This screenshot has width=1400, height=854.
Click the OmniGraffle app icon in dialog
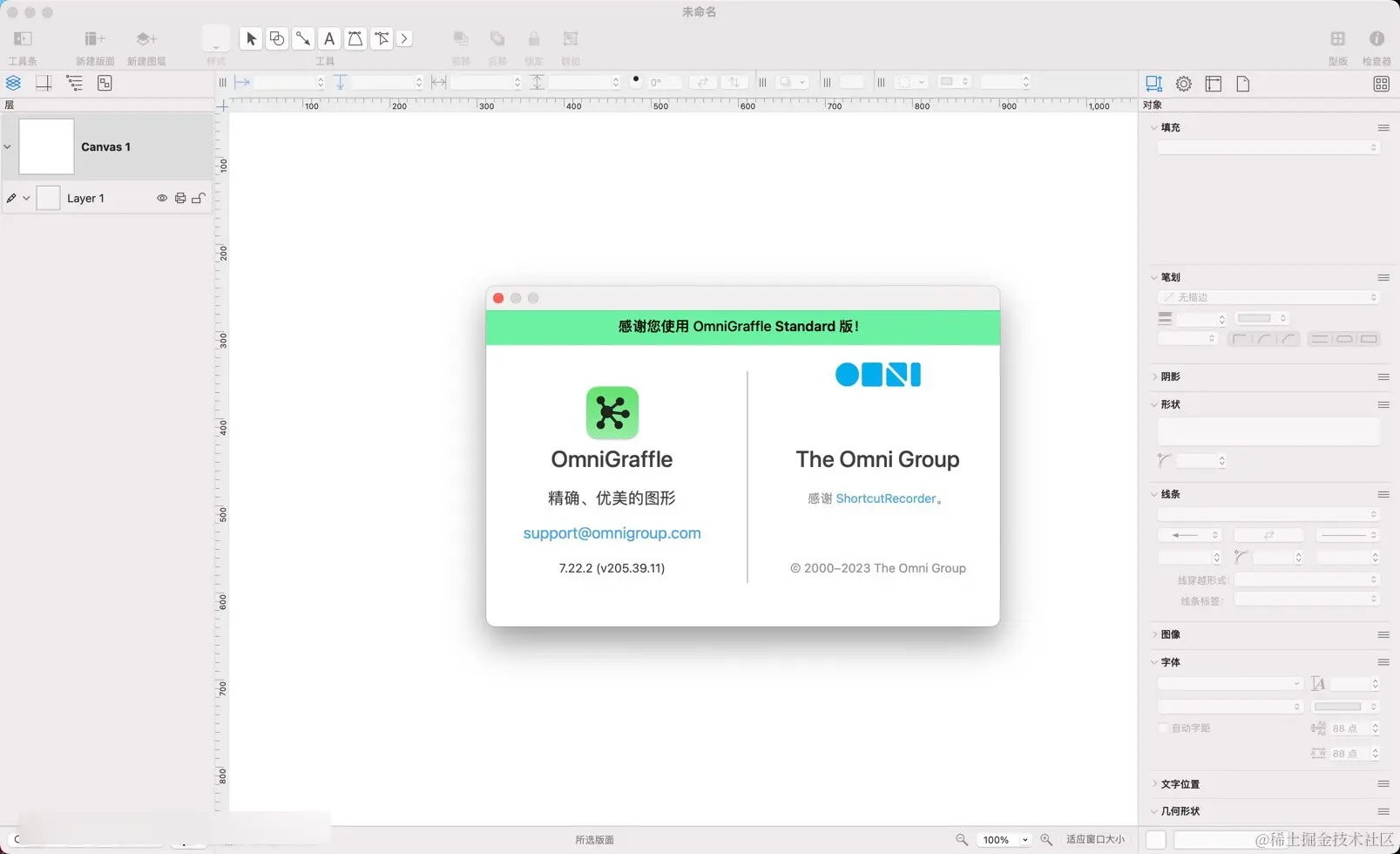click(612, 413)
